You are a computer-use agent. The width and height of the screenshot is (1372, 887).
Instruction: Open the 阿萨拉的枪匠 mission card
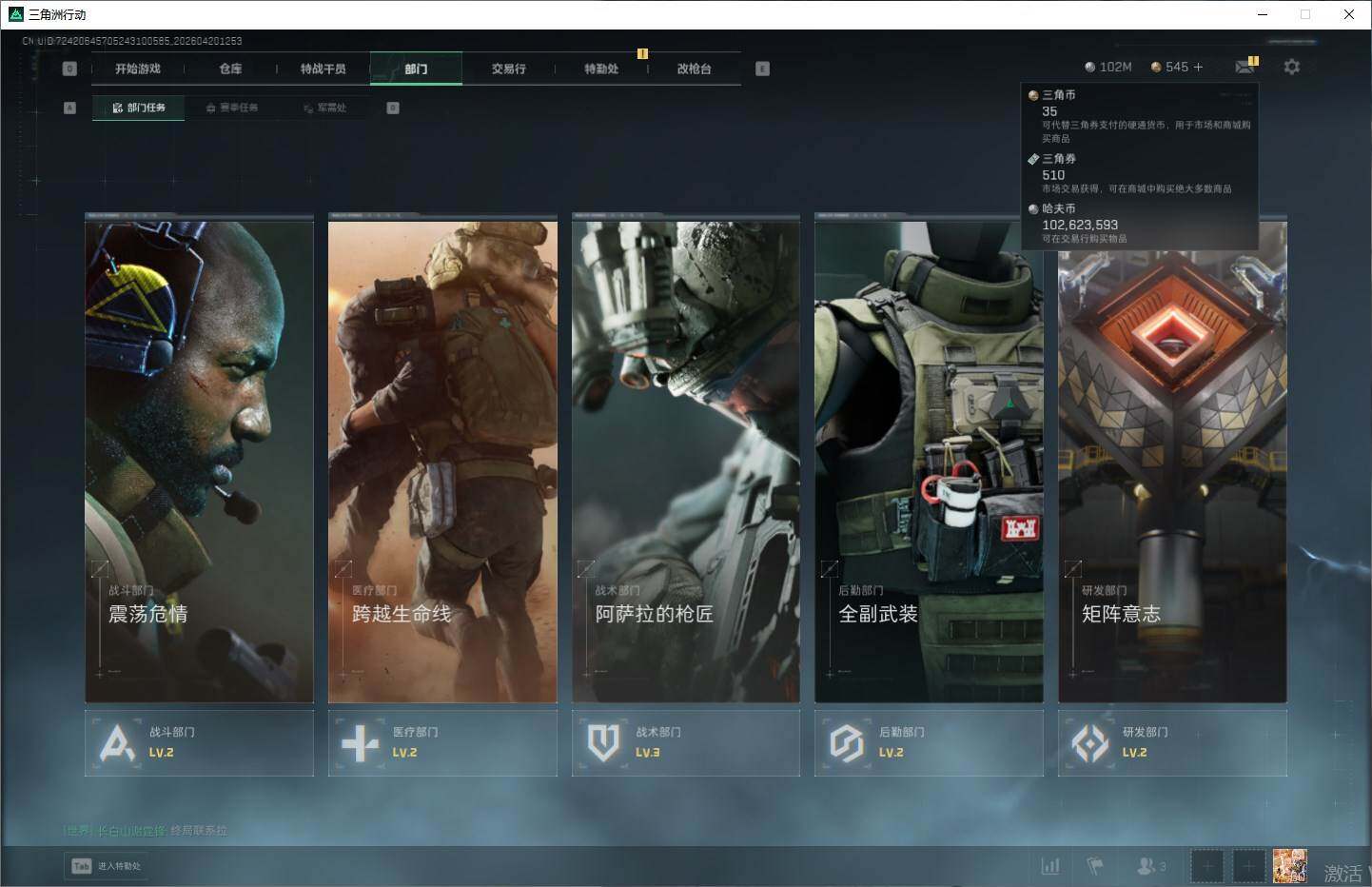click(x=685, y=457)
